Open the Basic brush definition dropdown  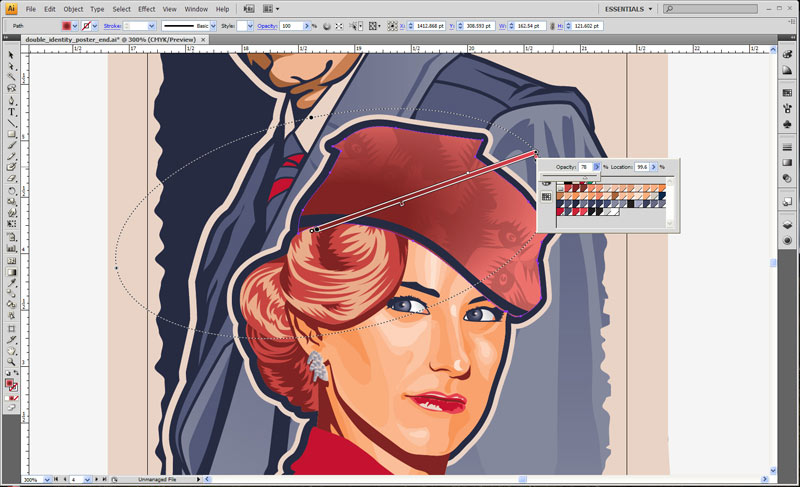[213, 26]
